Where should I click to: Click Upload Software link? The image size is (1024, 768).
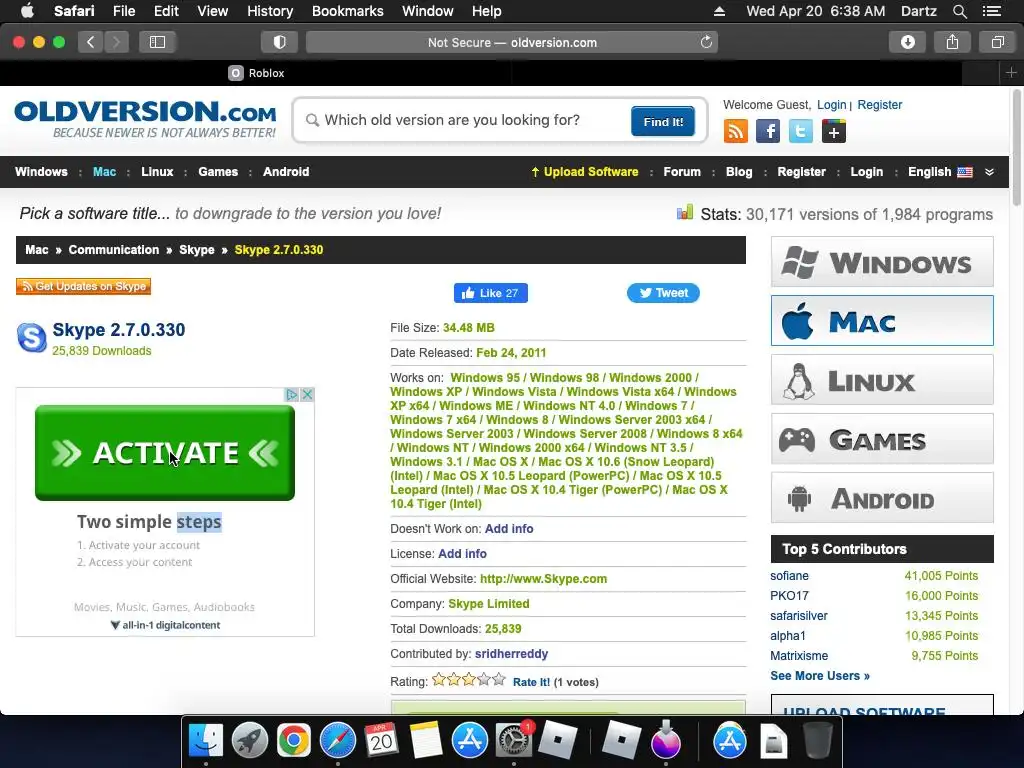585,172
